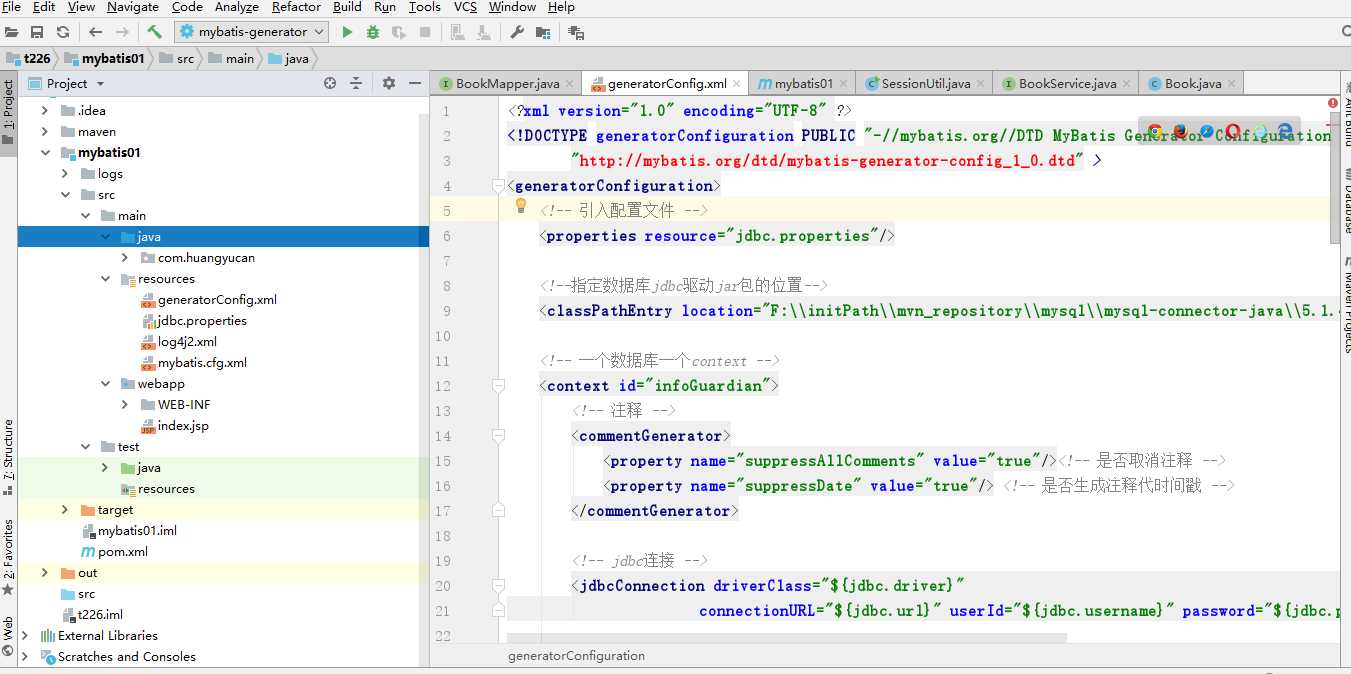Screen dimensions: 1351x674
Task: Click the Stop square icon
Action: [x=425, y=32]
